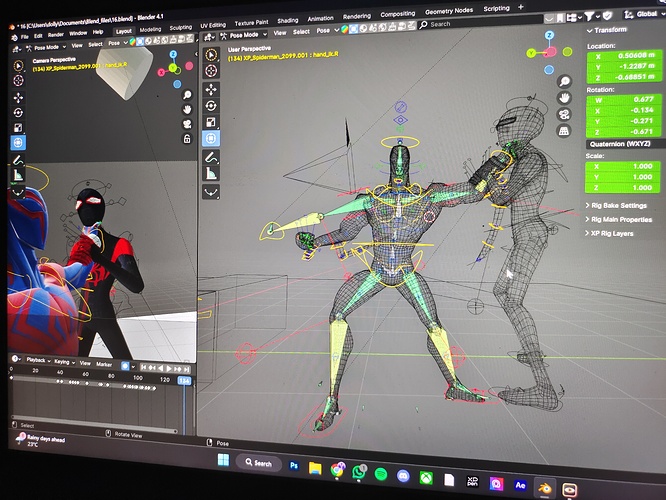Jump to the first frame
The height and width of the screenshot is (500, 666).
click(143, 367)
